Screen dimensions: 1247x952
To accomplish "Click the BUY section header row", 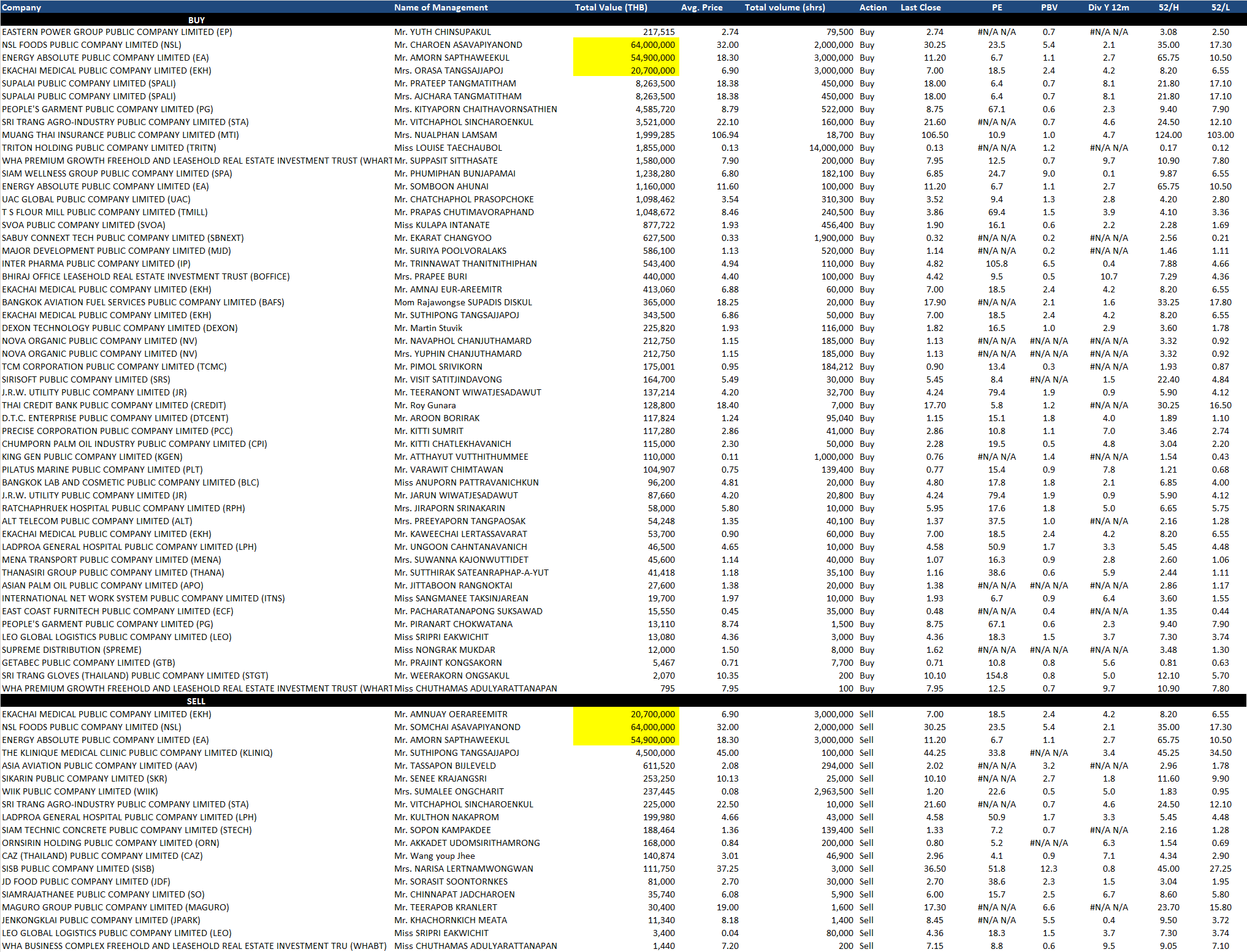I will 196,20.
